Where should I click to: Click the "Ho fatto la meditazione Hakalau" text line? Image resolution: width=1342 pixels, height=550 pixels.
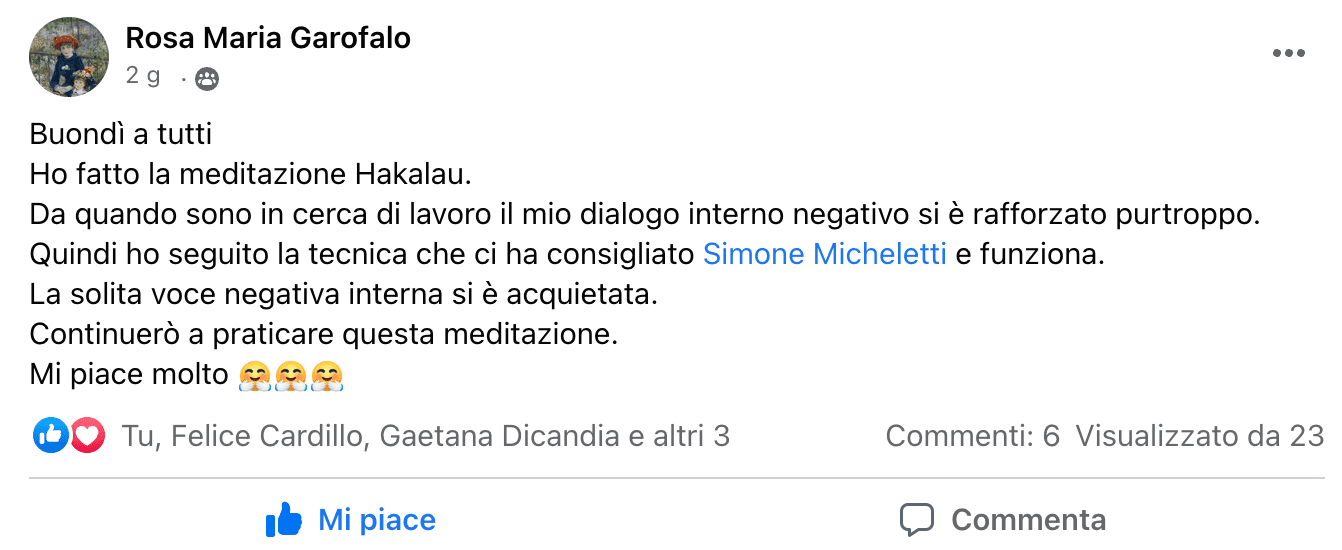pos(250,174)
